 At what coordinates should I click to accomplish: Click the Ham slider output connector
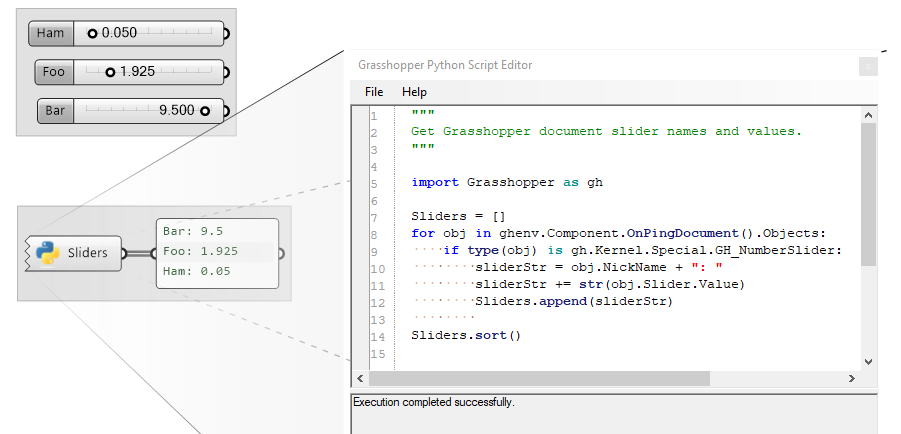coord(226,34)
